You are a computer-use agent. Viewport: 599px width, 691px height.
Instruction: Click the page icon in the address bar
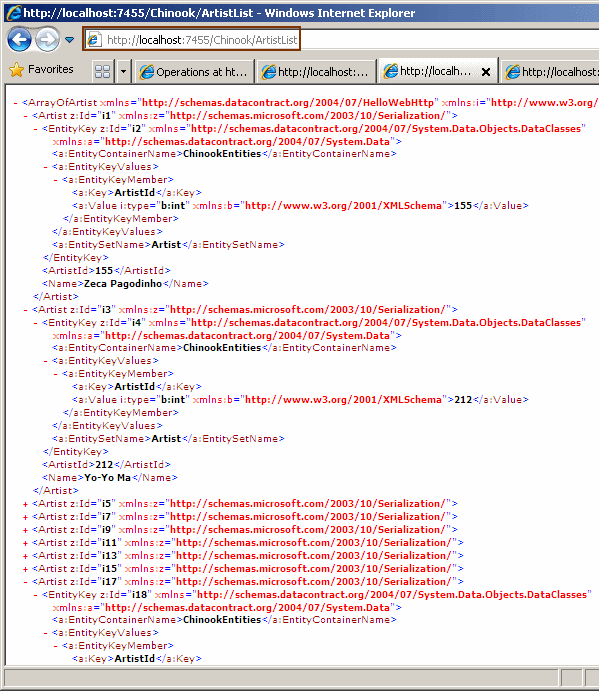[x=94, y=40]
